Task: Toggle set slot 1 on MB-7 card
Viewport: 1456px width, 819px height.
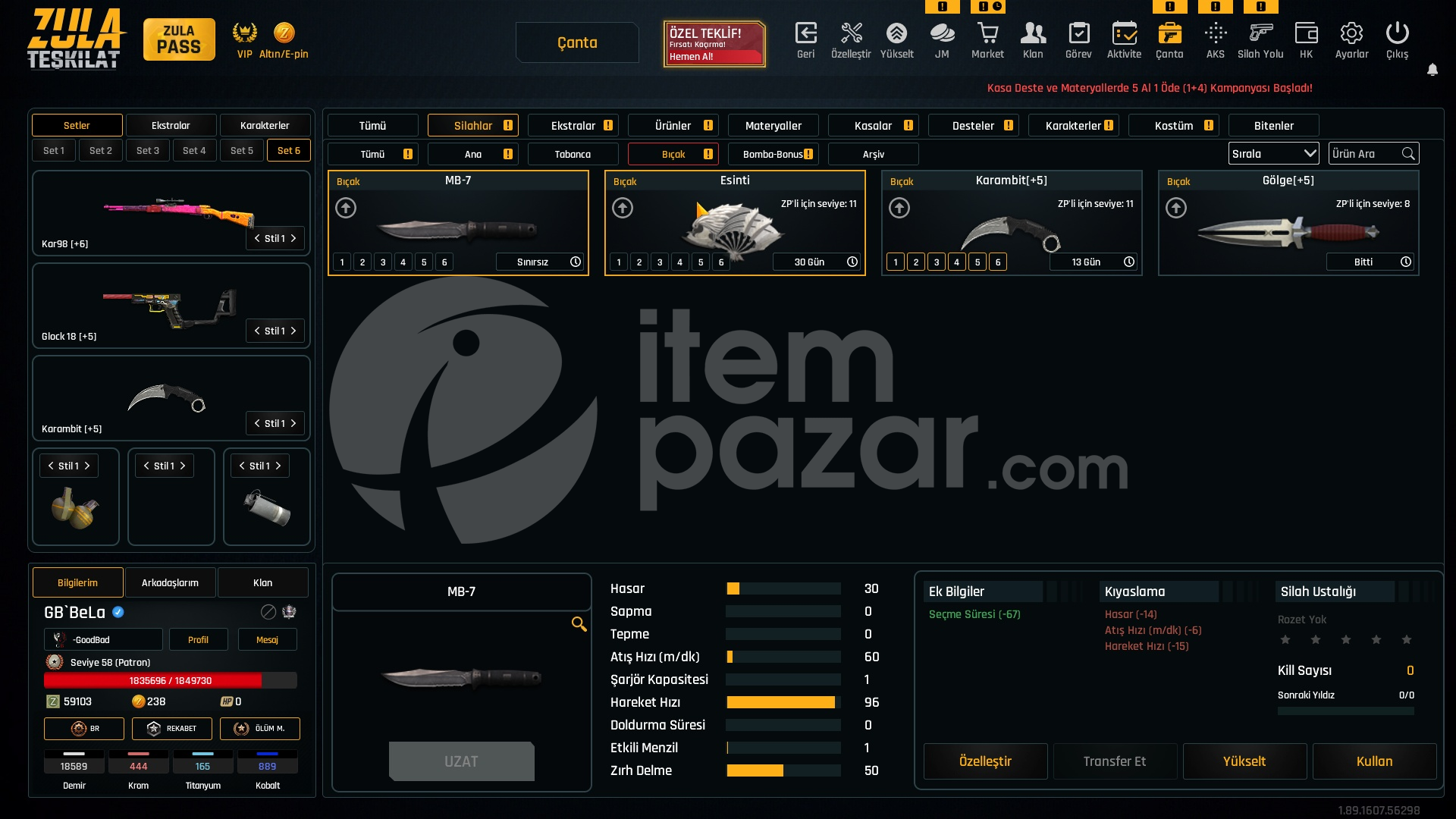Action: [x=342, y=262]
